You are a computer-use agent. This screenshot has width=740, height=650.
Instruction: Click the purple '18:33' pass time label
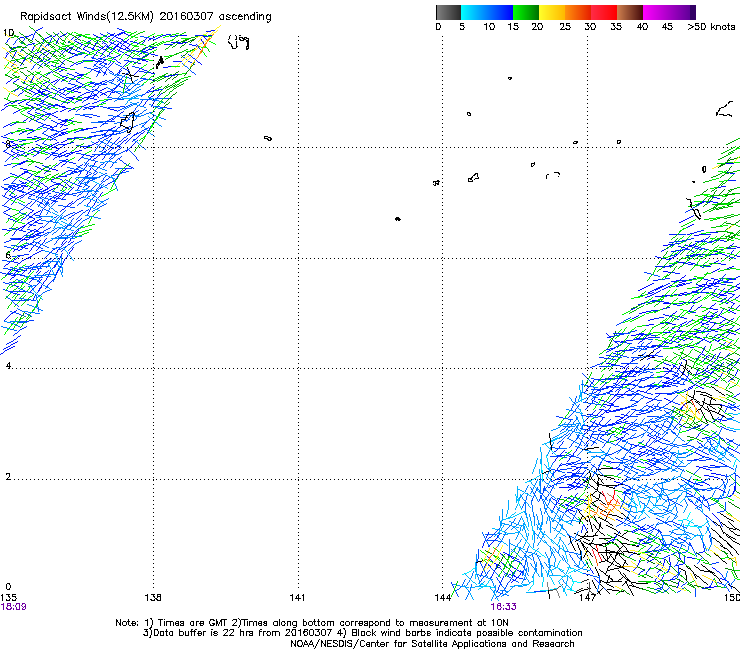pos(503,607)
